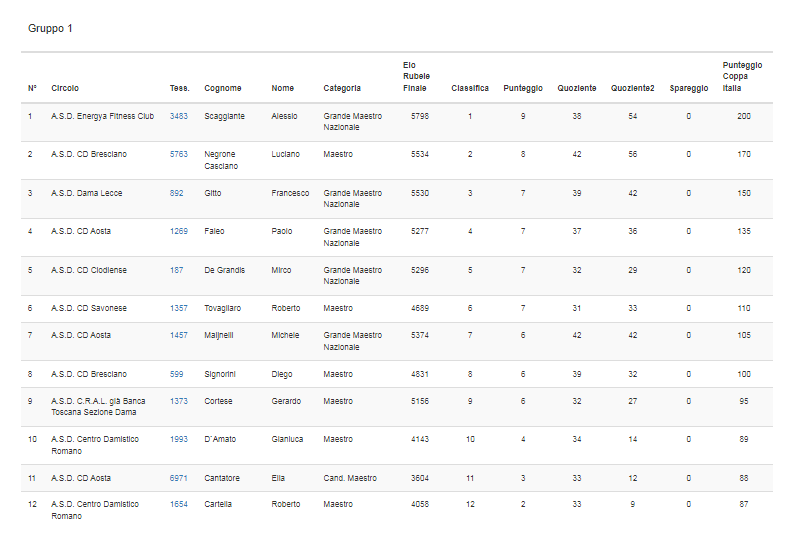Click the A.S.D. Energya Fitness Club cell
The width and height of the screenshot is (803, 551).
(103, 116)
